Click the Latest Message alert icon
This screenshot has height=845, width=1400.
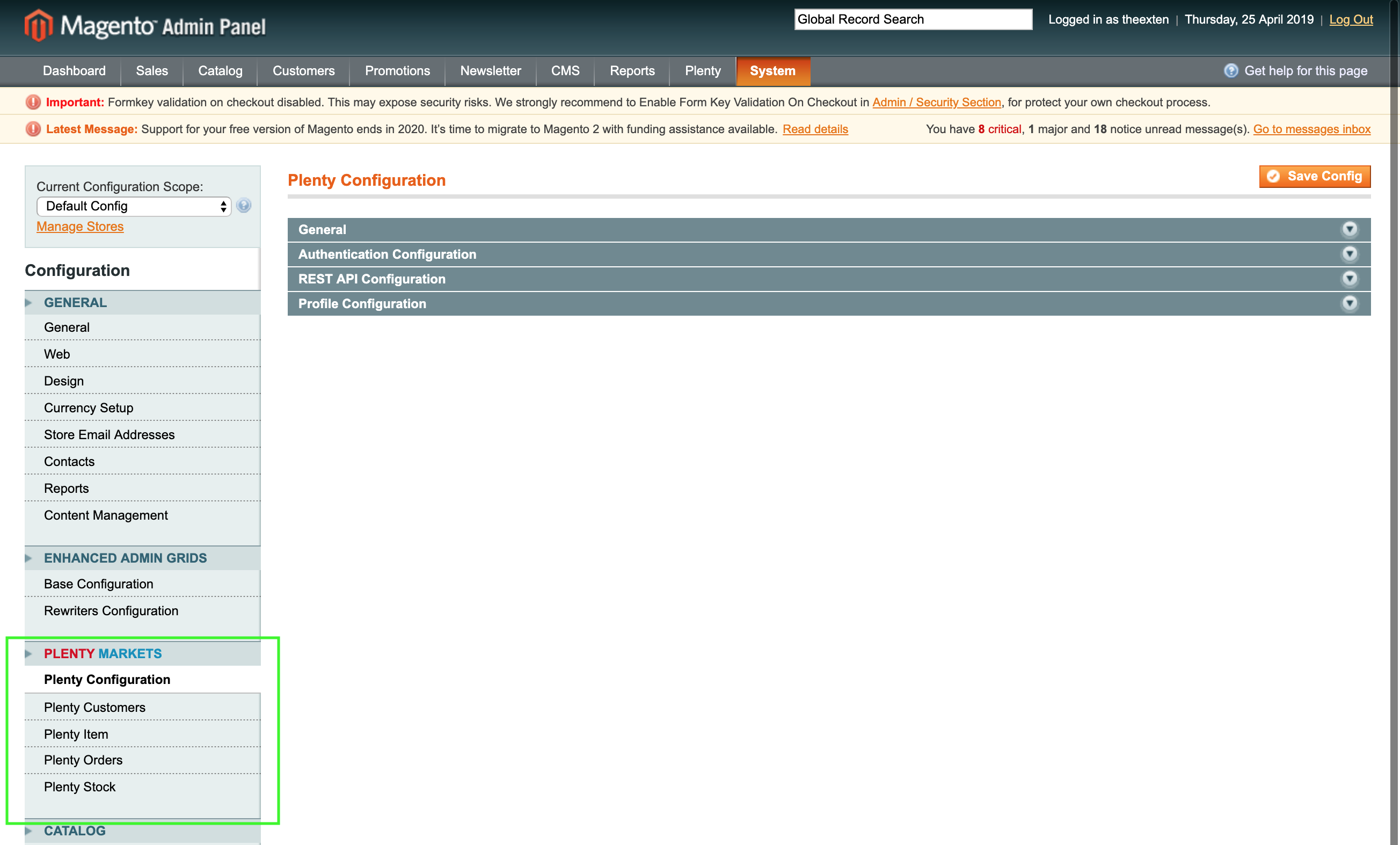coord(33,129)
